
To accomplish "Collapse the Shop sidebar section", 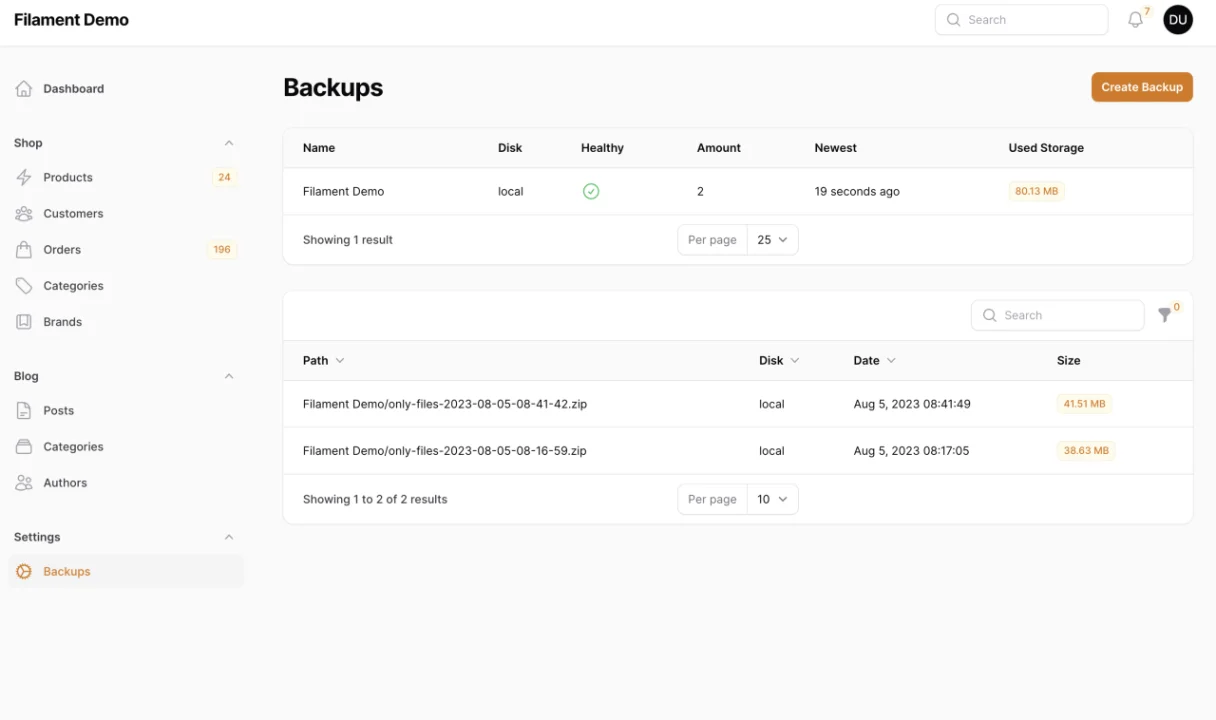I will (228, 142).
